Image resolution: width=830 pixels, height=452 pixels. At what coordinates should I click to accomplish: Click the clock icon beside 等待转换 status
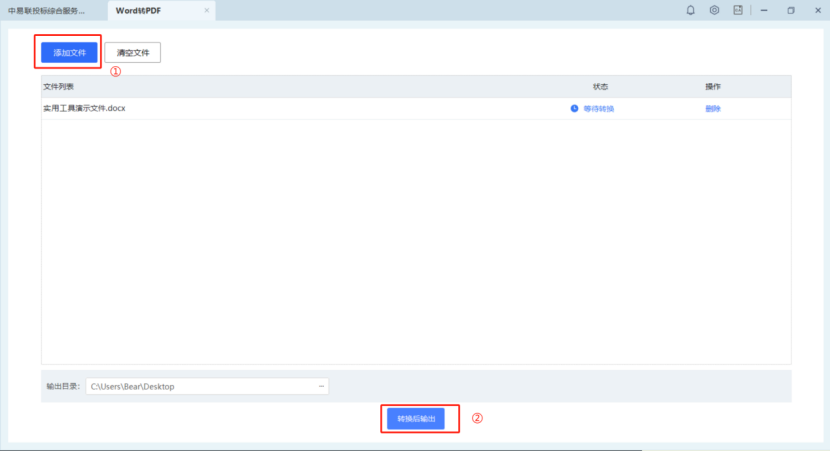[x=574, y=108]
